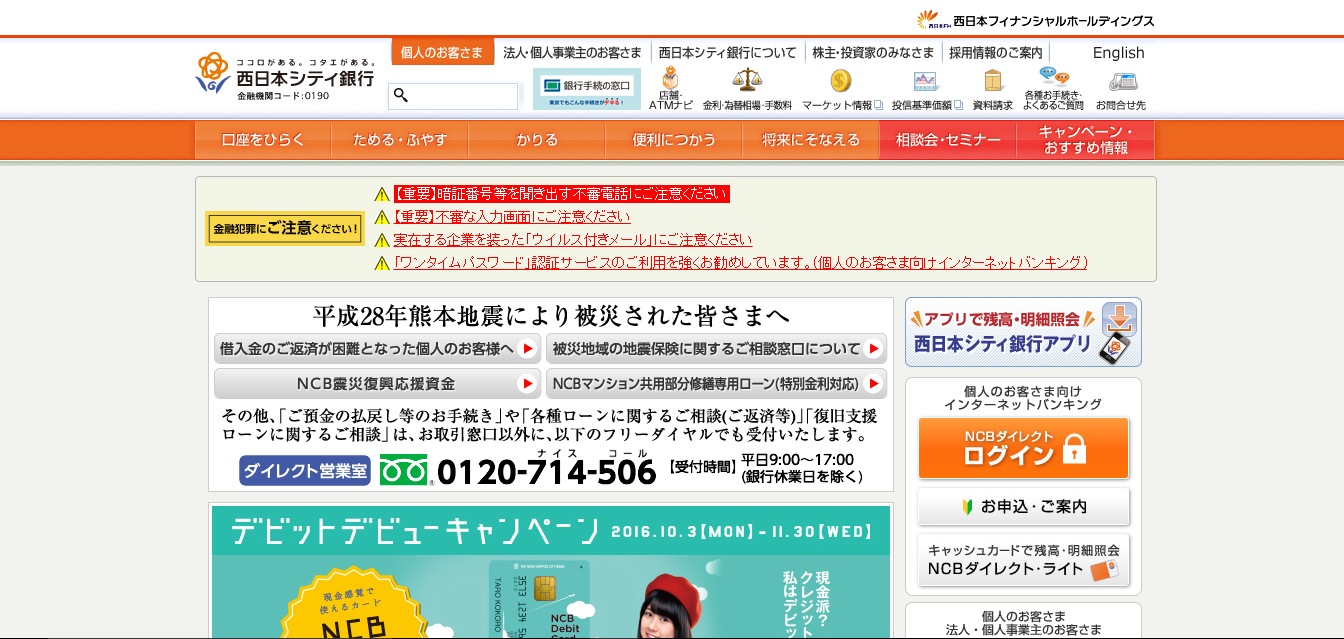
Task: Open デビットデビューキャンペーン banner
Action: pos(550,572)
